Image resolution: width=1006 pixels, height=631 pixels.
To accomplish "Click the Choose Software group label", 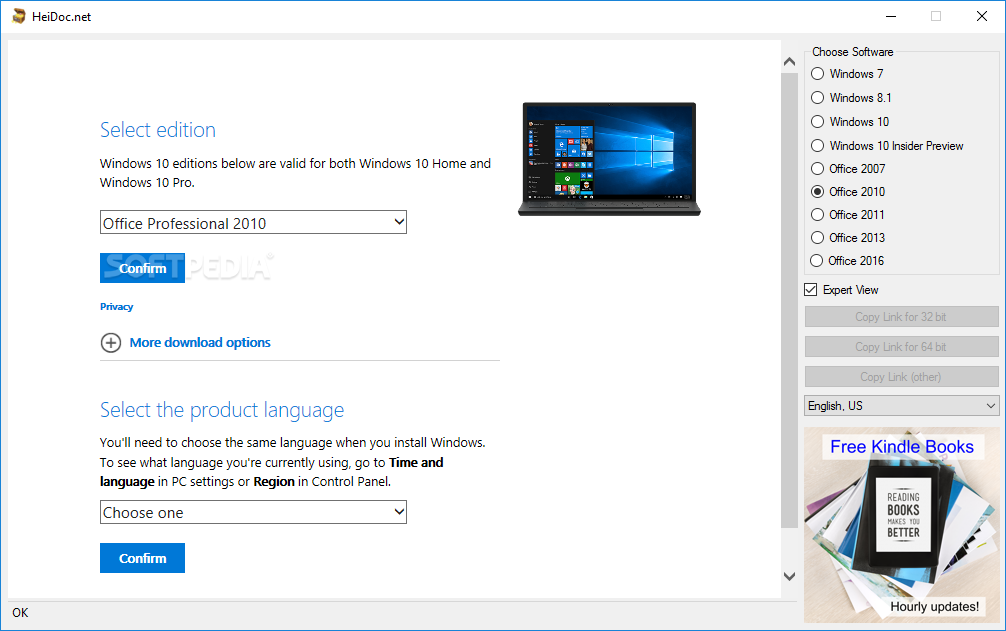I will 853,52.
